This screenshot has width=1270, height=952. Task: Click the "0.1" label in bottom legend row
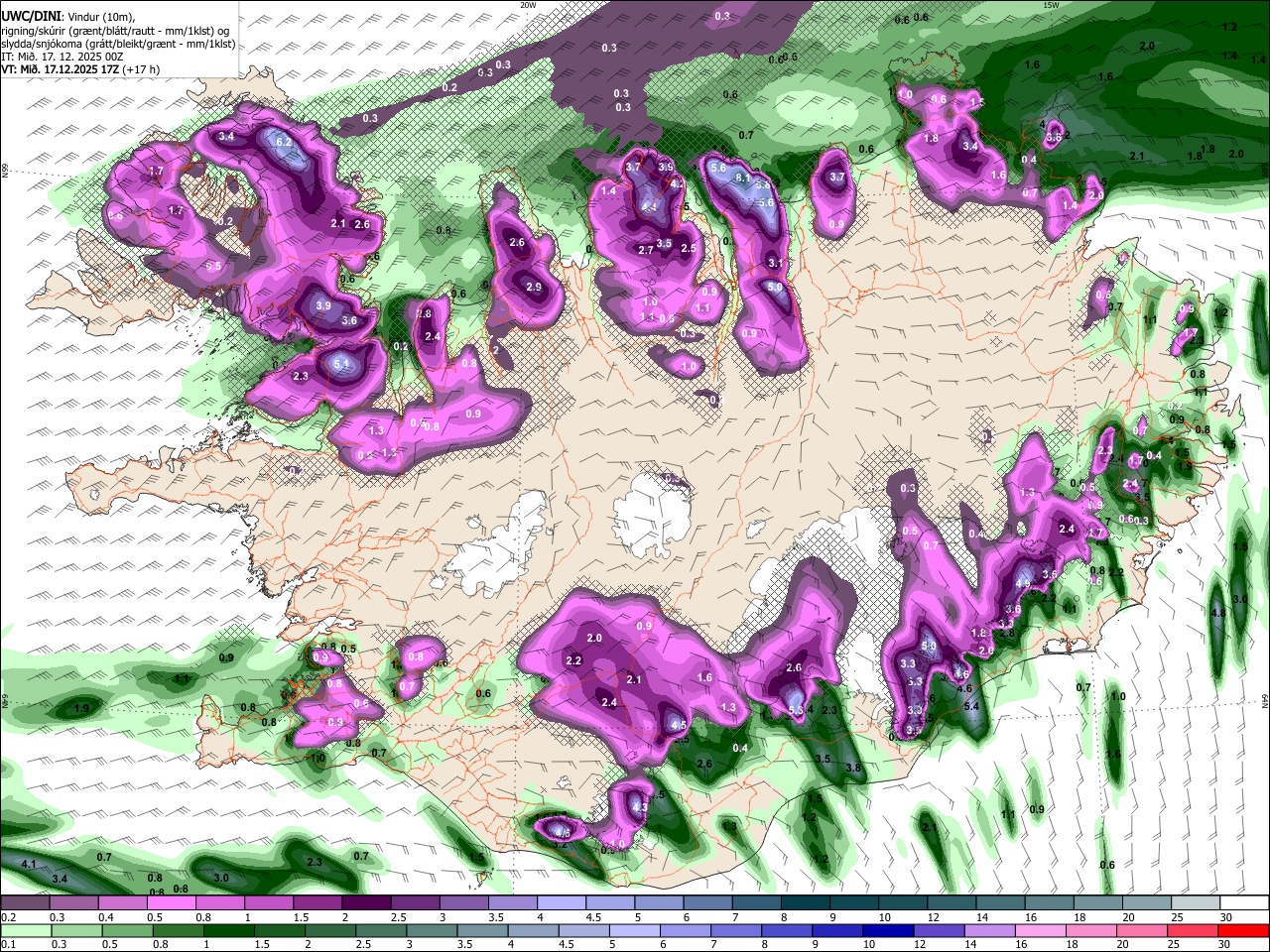[9, 944]
